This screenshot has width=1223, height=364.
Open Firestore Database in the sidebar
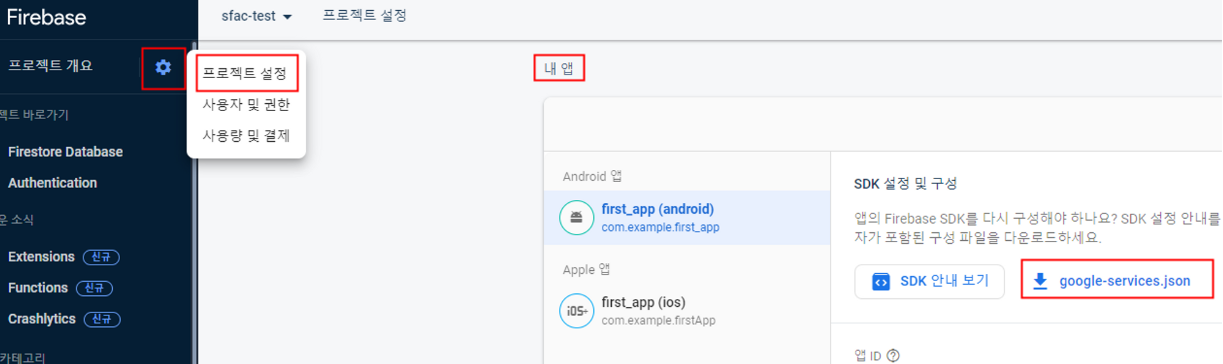(65, 152)
